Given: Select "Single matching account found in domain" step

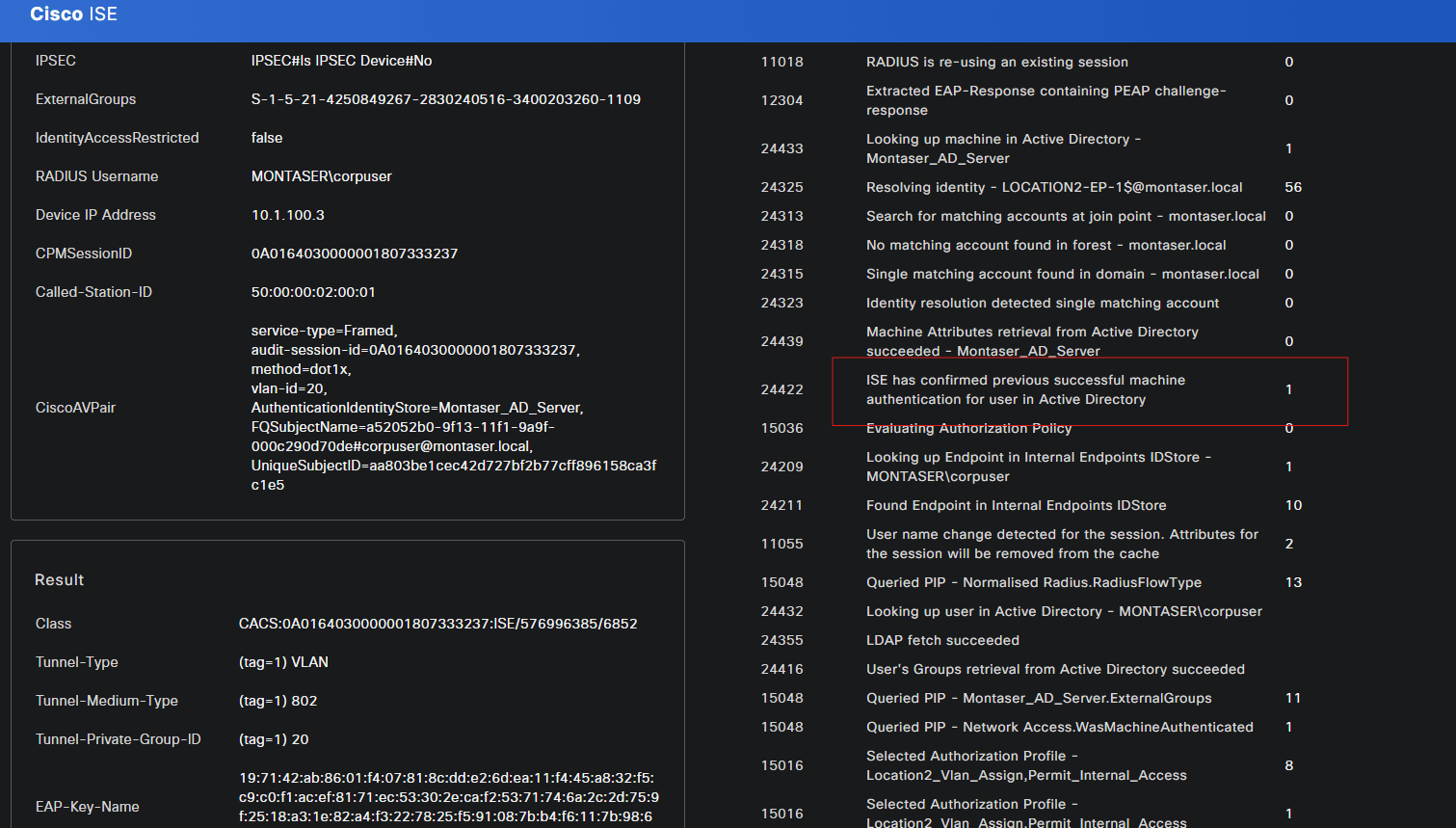Looking at the screenshot, I should 1063,274.
